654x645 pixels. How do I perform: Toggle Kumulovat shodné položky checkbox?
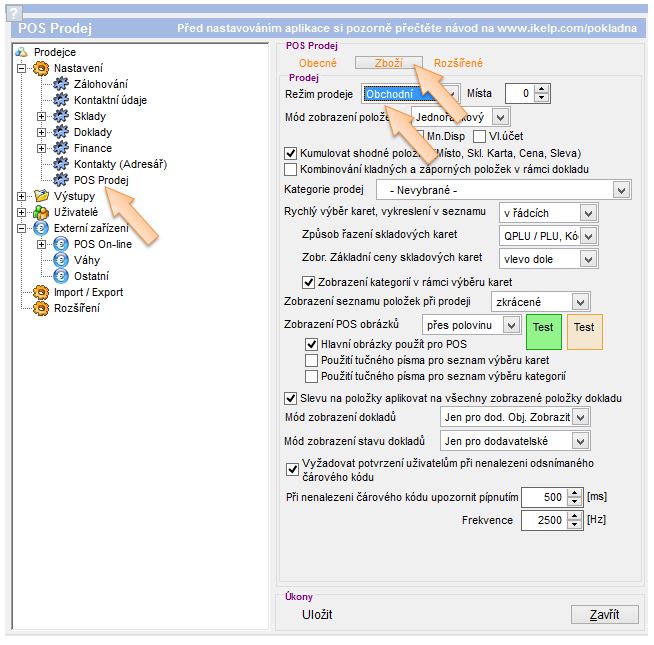(x=291, y=154)
